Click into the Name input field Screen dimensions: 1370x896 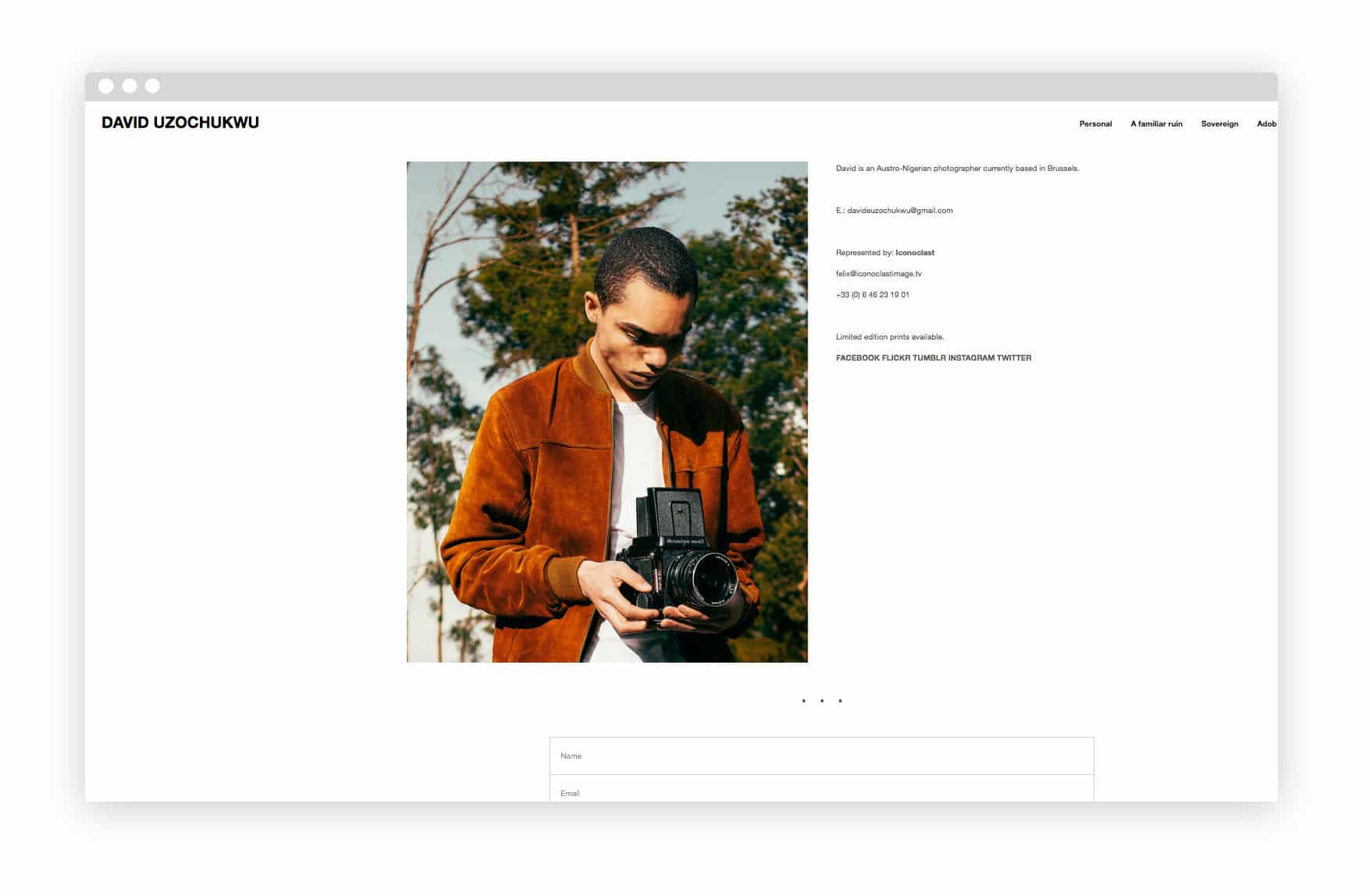[821, 756]
